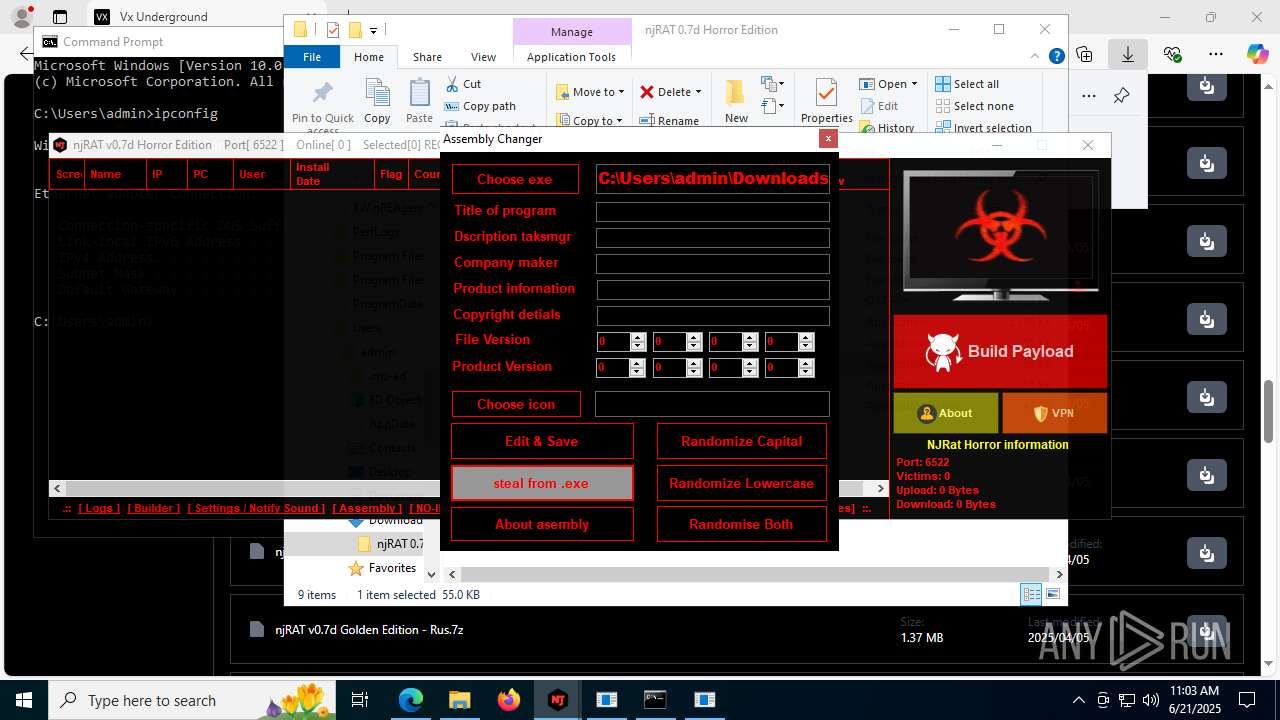Click the Manage contextual tab
This screenshot has width=1280, height=720.
point(571,32)
